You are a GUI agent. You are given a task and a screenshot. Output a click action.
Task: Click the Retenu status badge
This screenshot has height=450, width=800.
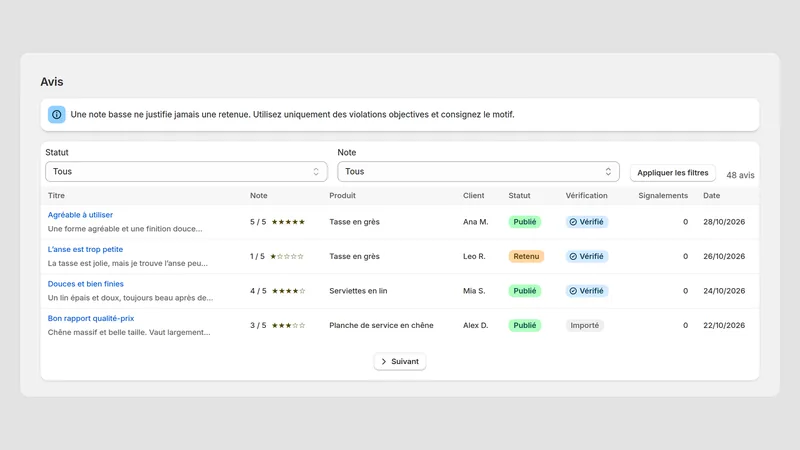point(526,256)
